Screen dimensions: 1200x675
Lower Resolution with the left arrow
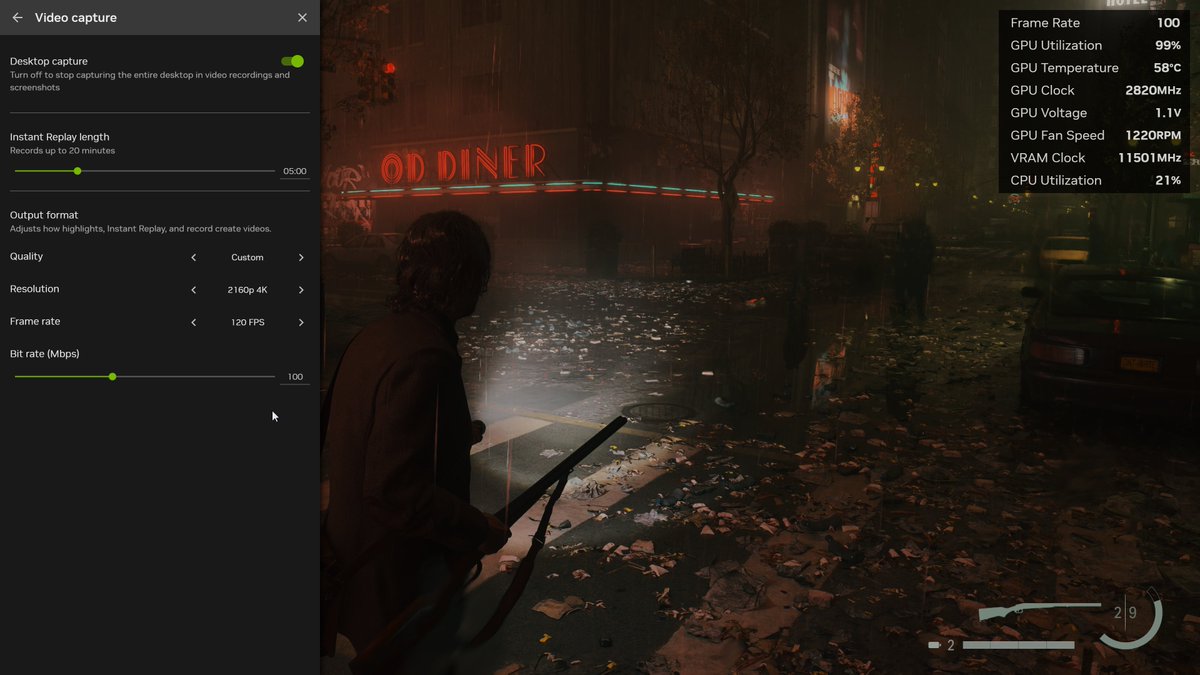194,290
